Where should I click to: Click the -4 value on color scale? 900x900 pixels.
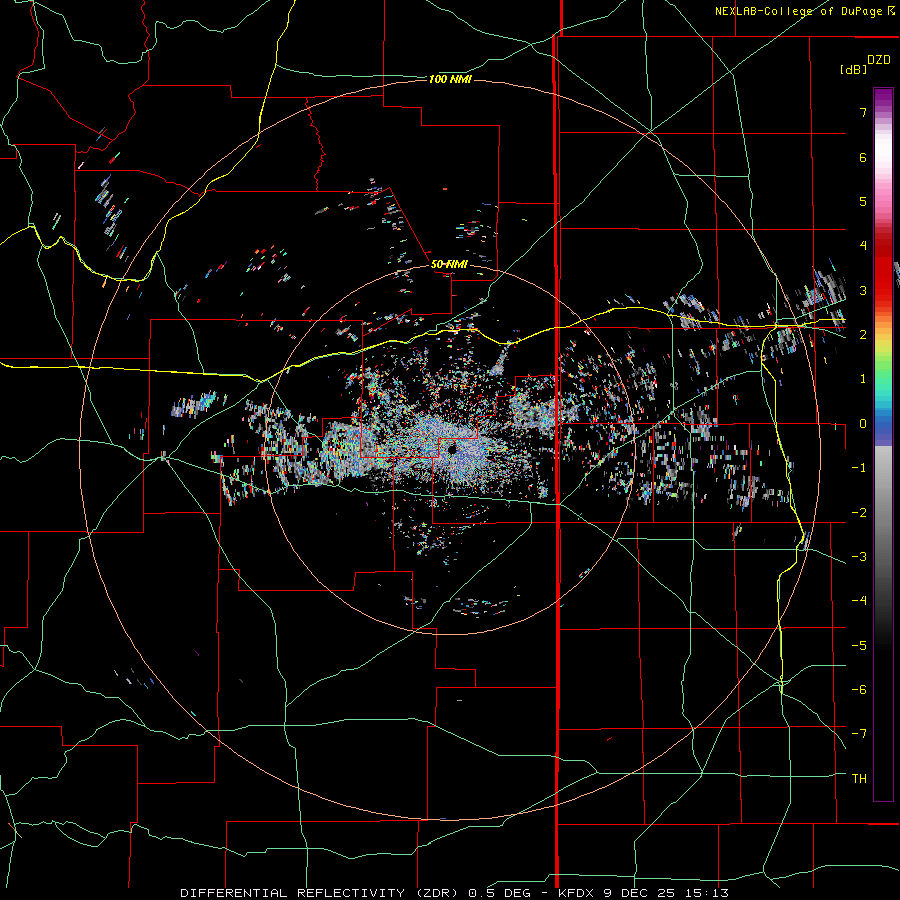coord(859,601)
